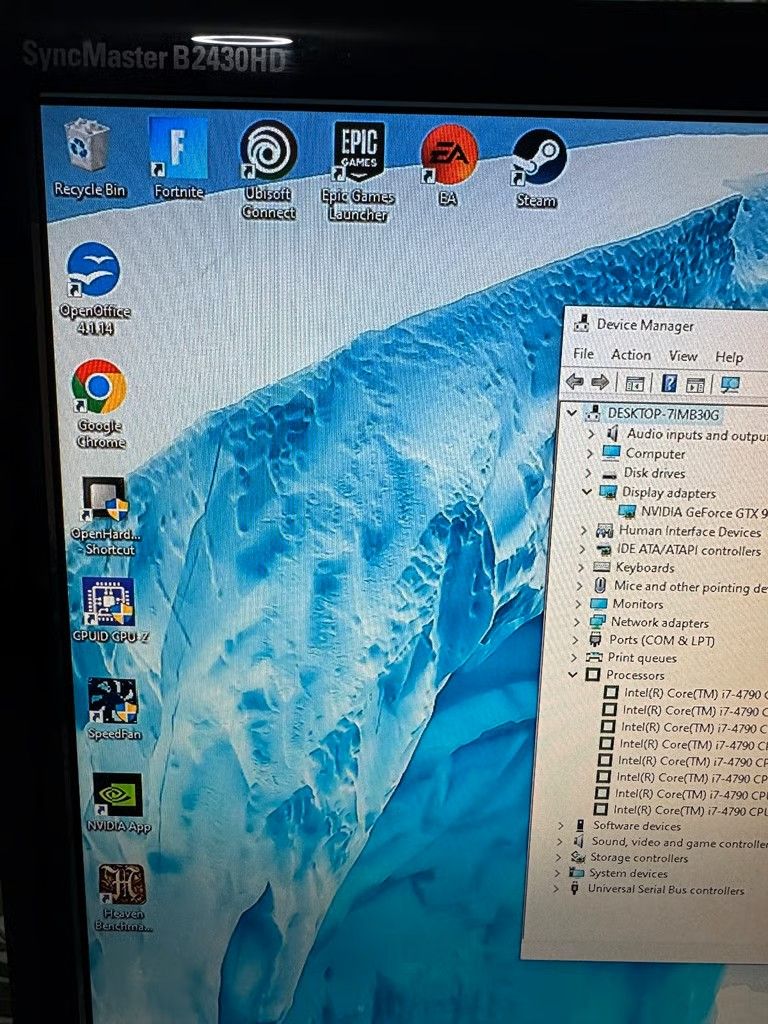Expand the Disk drives category arrow
Screen dimensions: 768x1024
click(x=588, y=472)
